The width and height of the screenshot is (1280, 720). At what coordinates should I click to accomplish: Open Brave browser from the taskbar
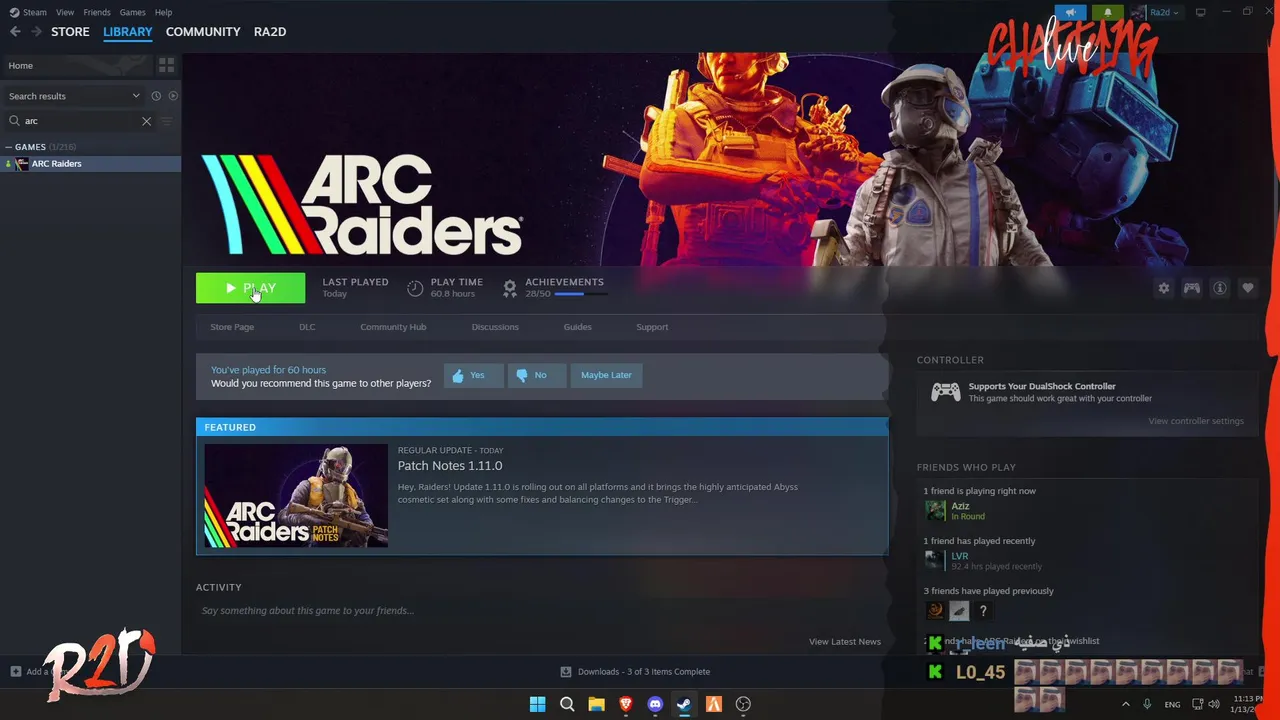pos(626,704)
